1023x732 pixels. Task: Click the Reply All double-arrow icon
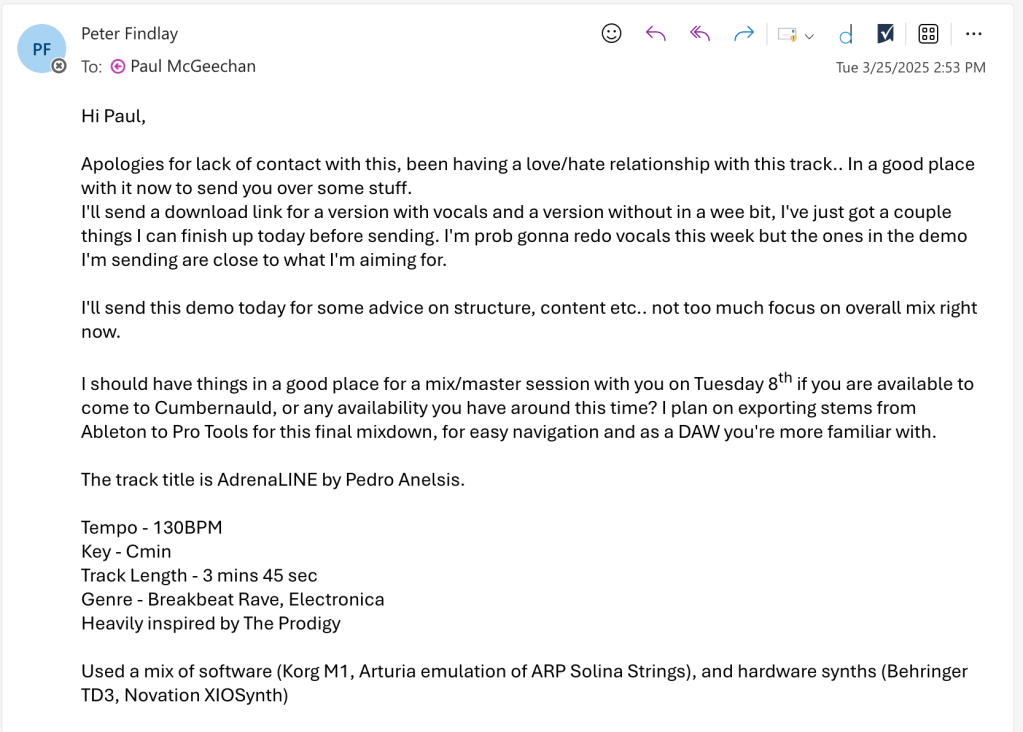click(700, 34)
